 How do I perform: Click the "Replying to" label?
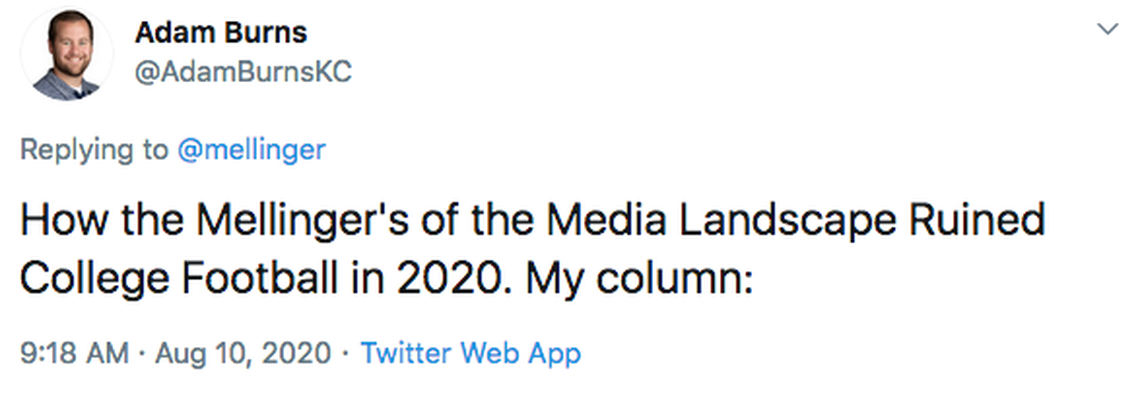[95, 150]
